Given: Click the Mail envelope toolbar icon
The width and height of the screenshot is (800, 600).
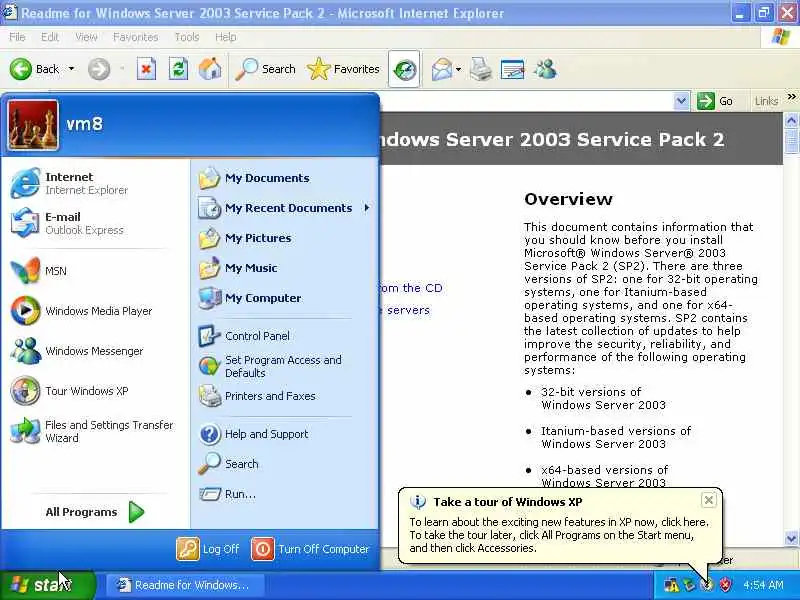Looking at the screenshot, I should pos(442,69).
